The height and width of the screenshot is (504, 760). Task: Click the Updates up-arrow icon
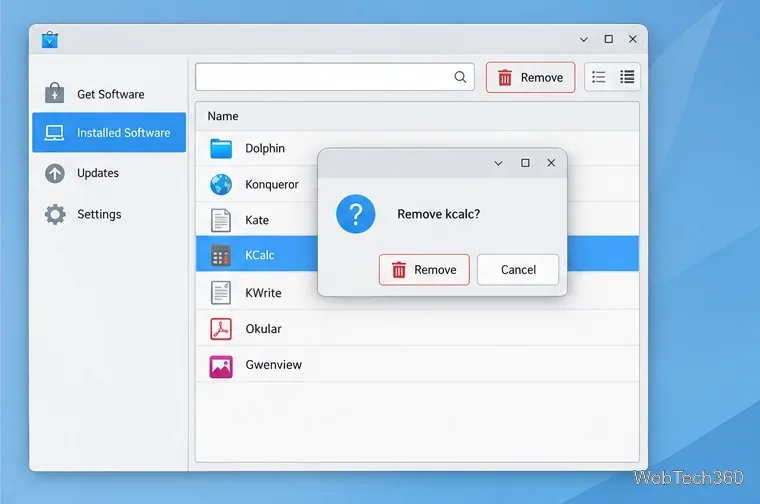pos(55,173)
